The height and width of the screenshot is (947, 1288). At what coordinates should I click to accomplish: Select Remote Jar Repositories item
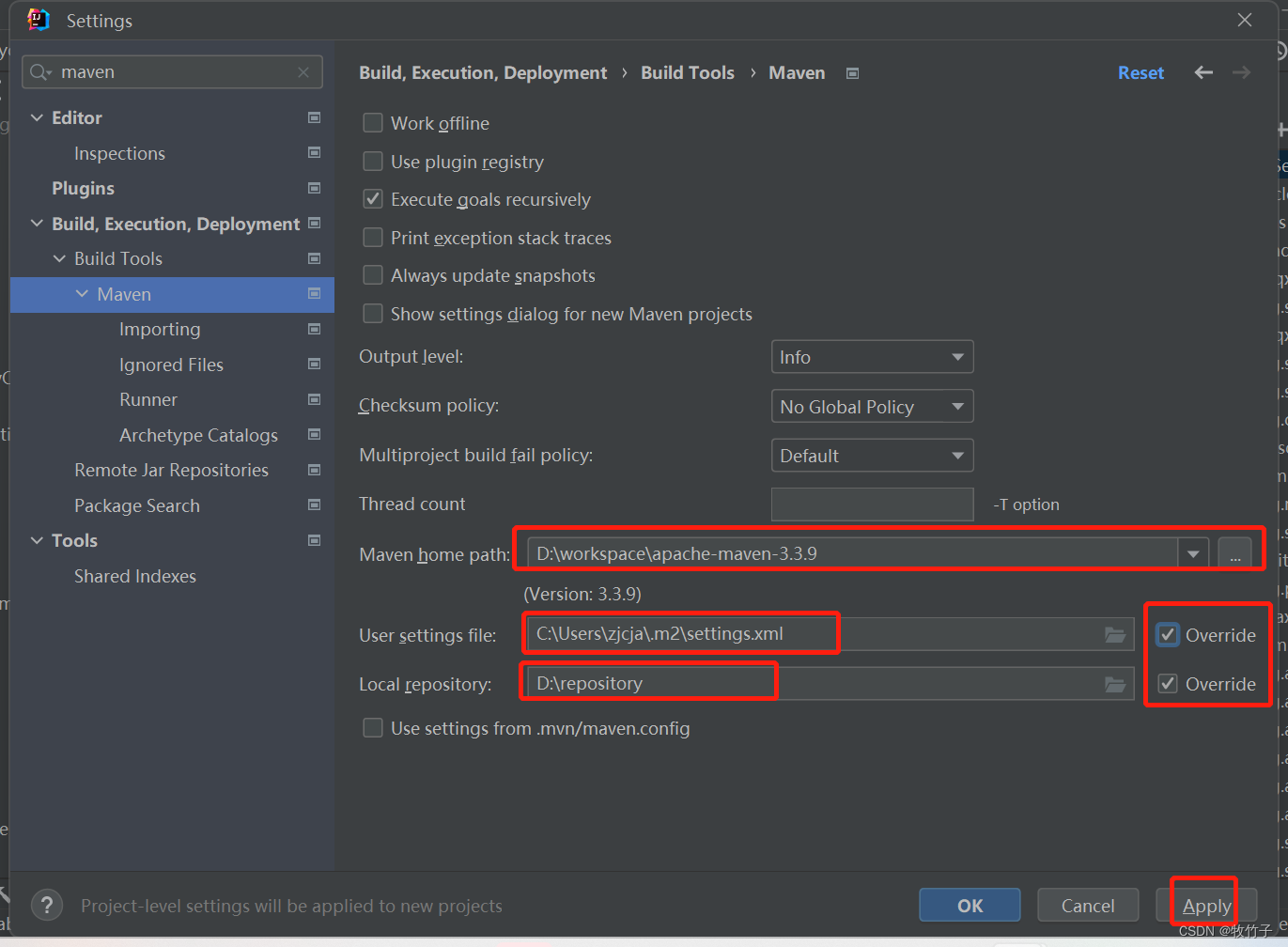pos(171,470)
